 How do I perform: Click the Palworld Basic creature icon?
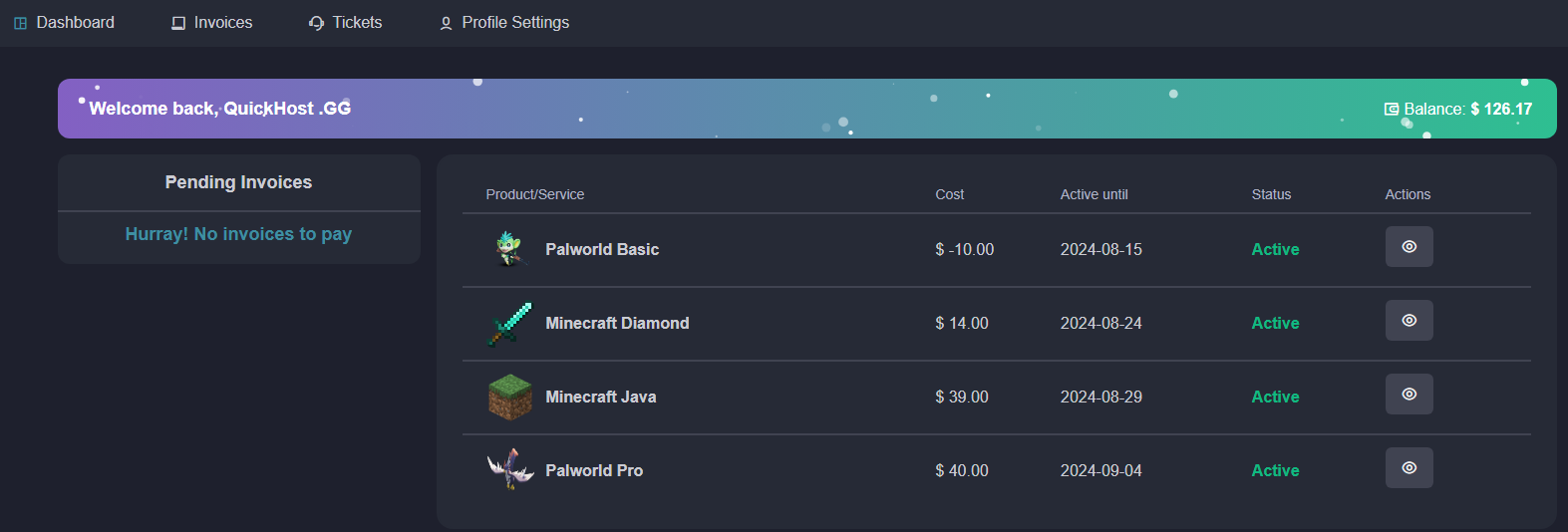509,249
